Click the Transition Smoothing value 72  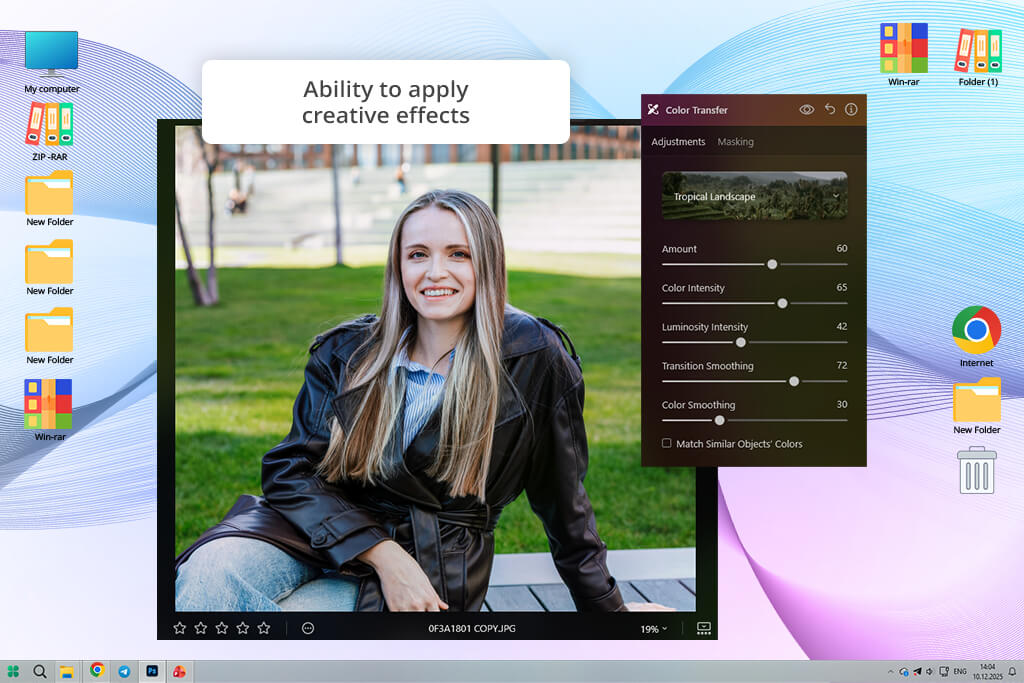842,366
